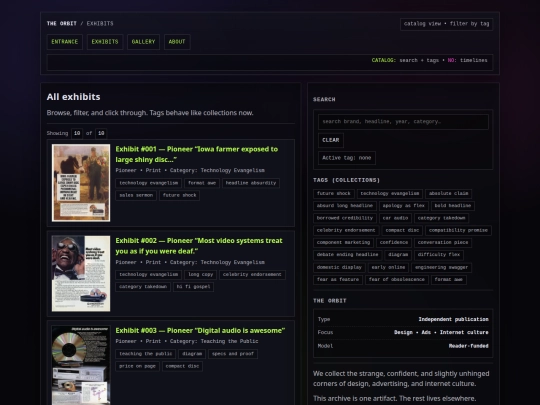
Task: Filter by 'borrowed credibility' collection tag
Action: coord(345,218)
